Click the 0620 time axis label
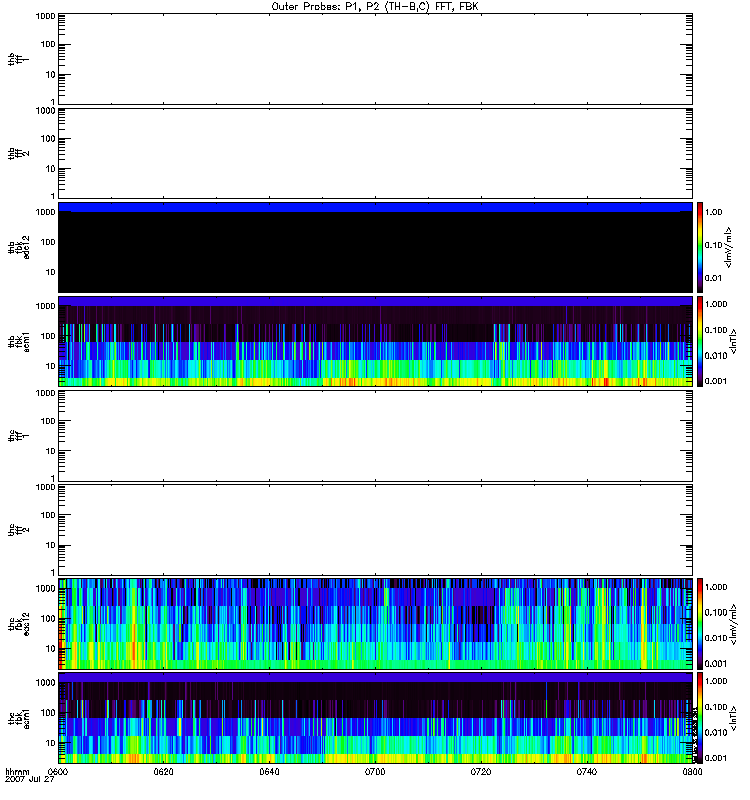The image size is (750, 800). [x=164, y=773]
